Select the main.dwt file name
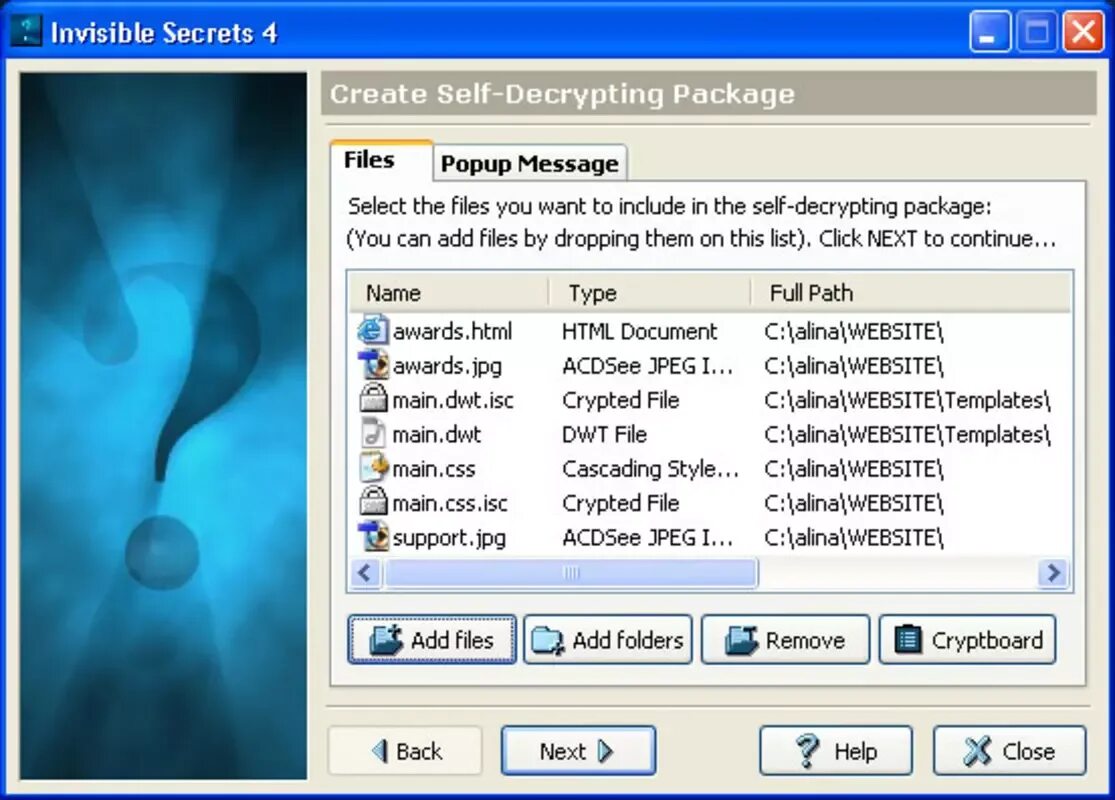The image size is (1115, 800). pyautogui.click(x=437, y=434)
